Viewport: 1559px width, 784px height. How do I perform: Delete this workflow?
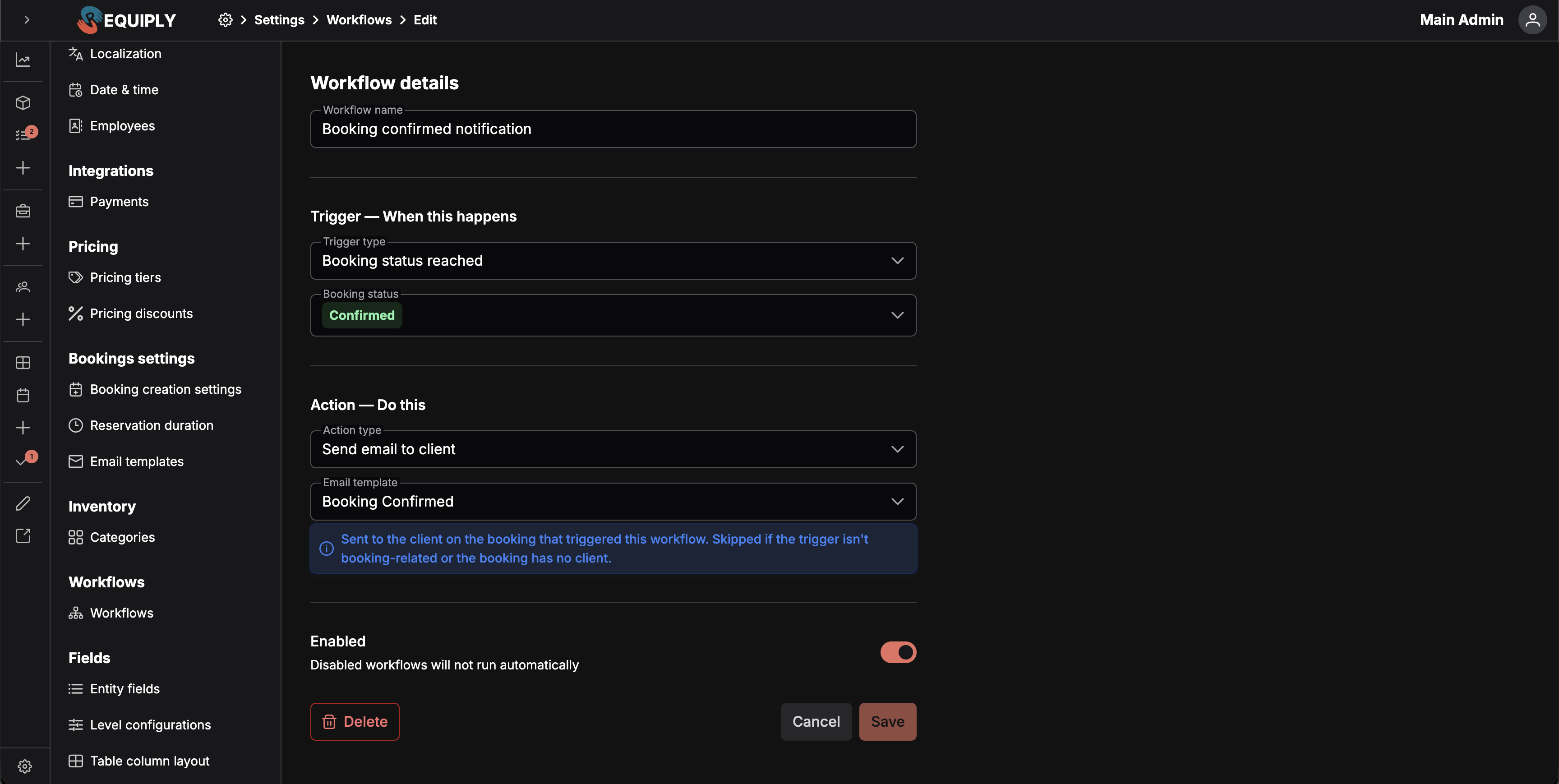click(355, 722)
